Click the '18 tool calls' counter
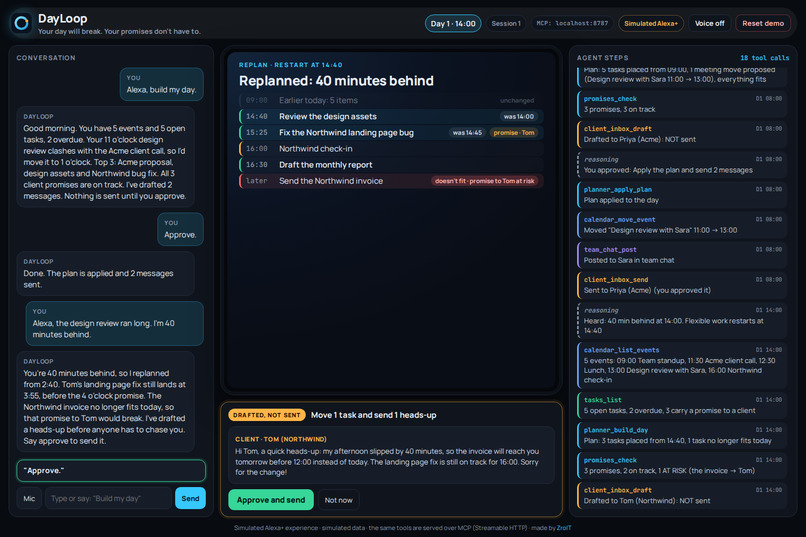 764,58
